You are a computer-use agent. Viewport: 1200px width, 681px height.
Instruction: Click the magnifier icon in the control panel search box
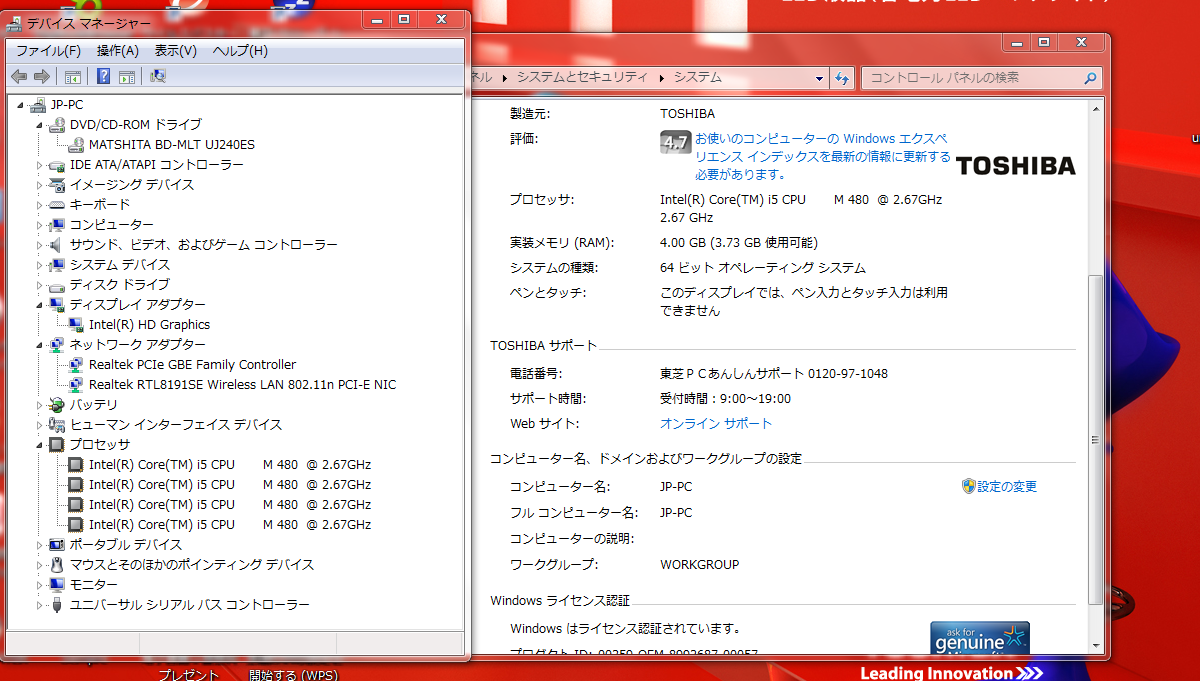coord(1090,77)
